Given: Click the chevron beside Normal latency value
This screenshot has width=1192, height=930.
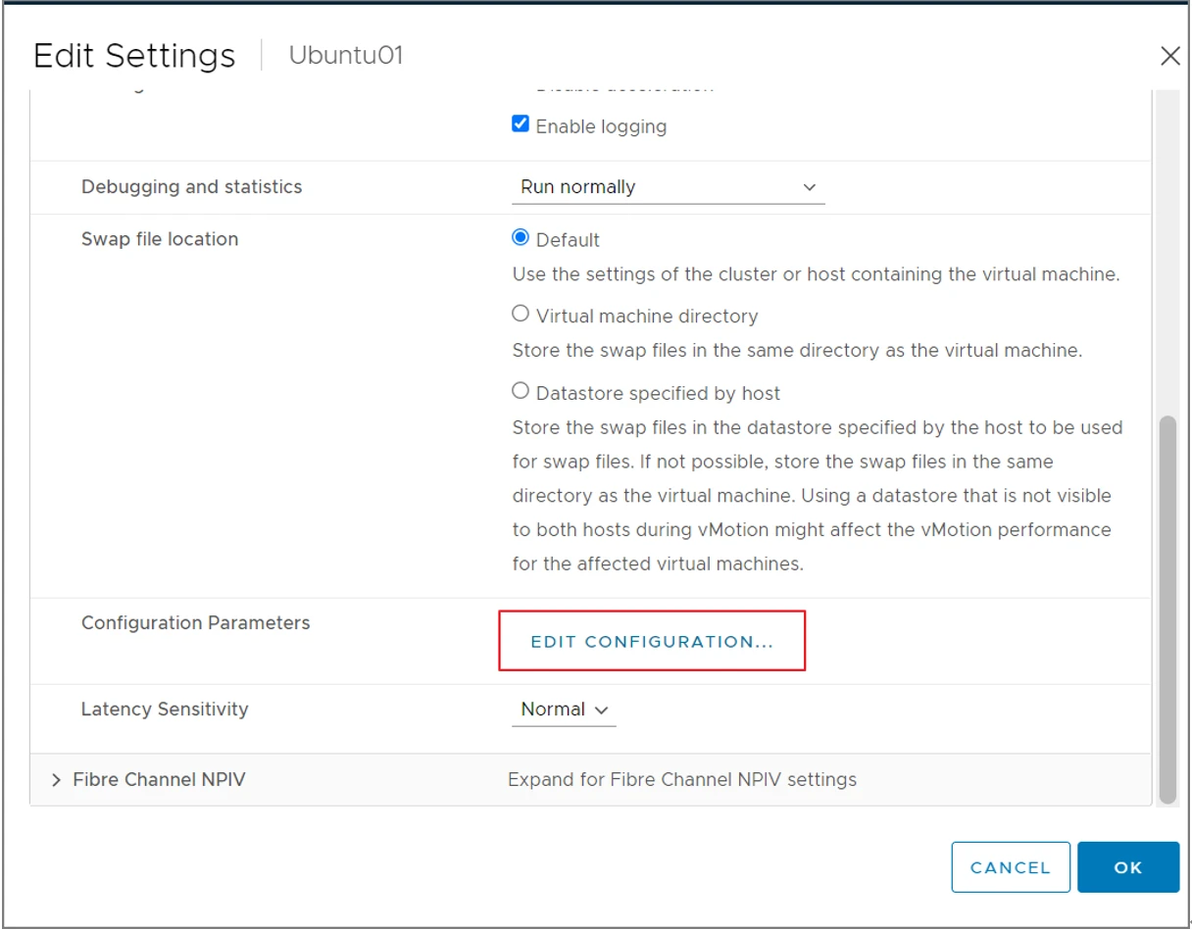Looking at the screenshot, I should [602, 710].
